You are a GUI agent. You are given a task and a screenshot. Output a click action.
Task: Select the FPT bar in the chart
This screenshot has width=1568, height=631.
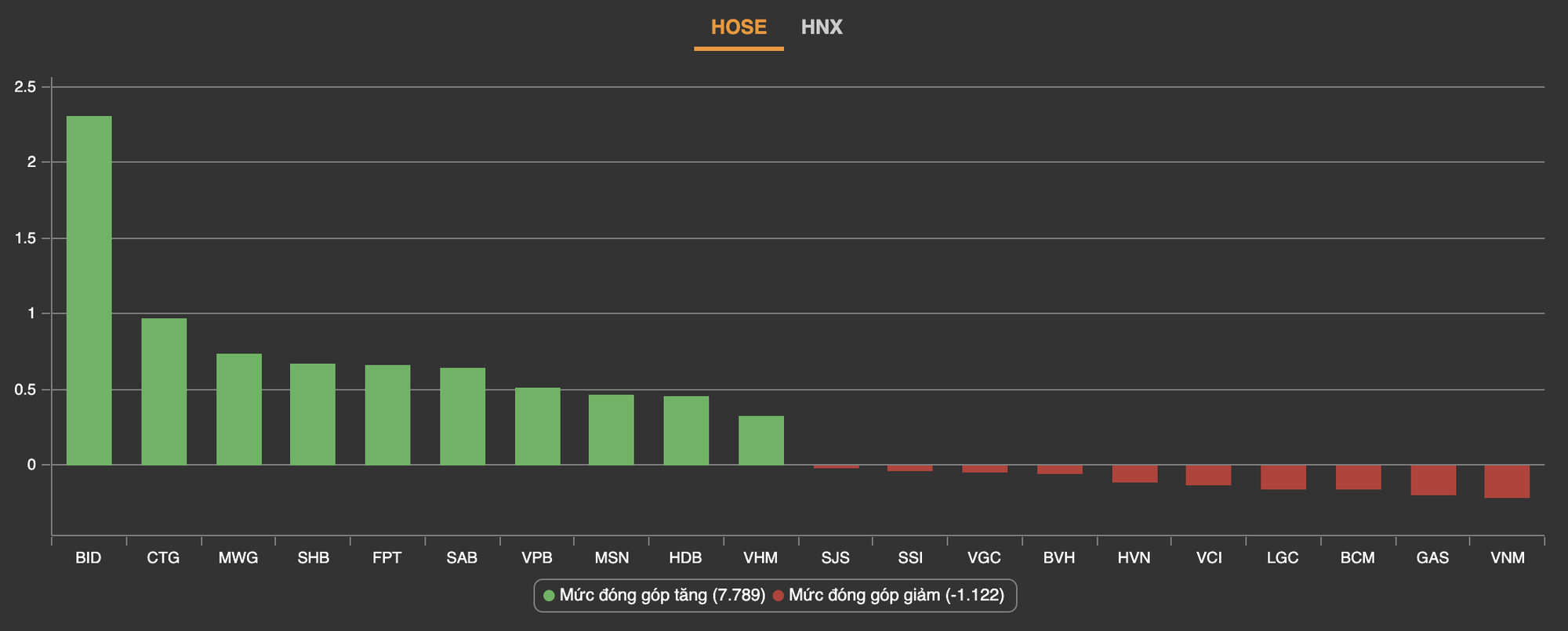387,415
